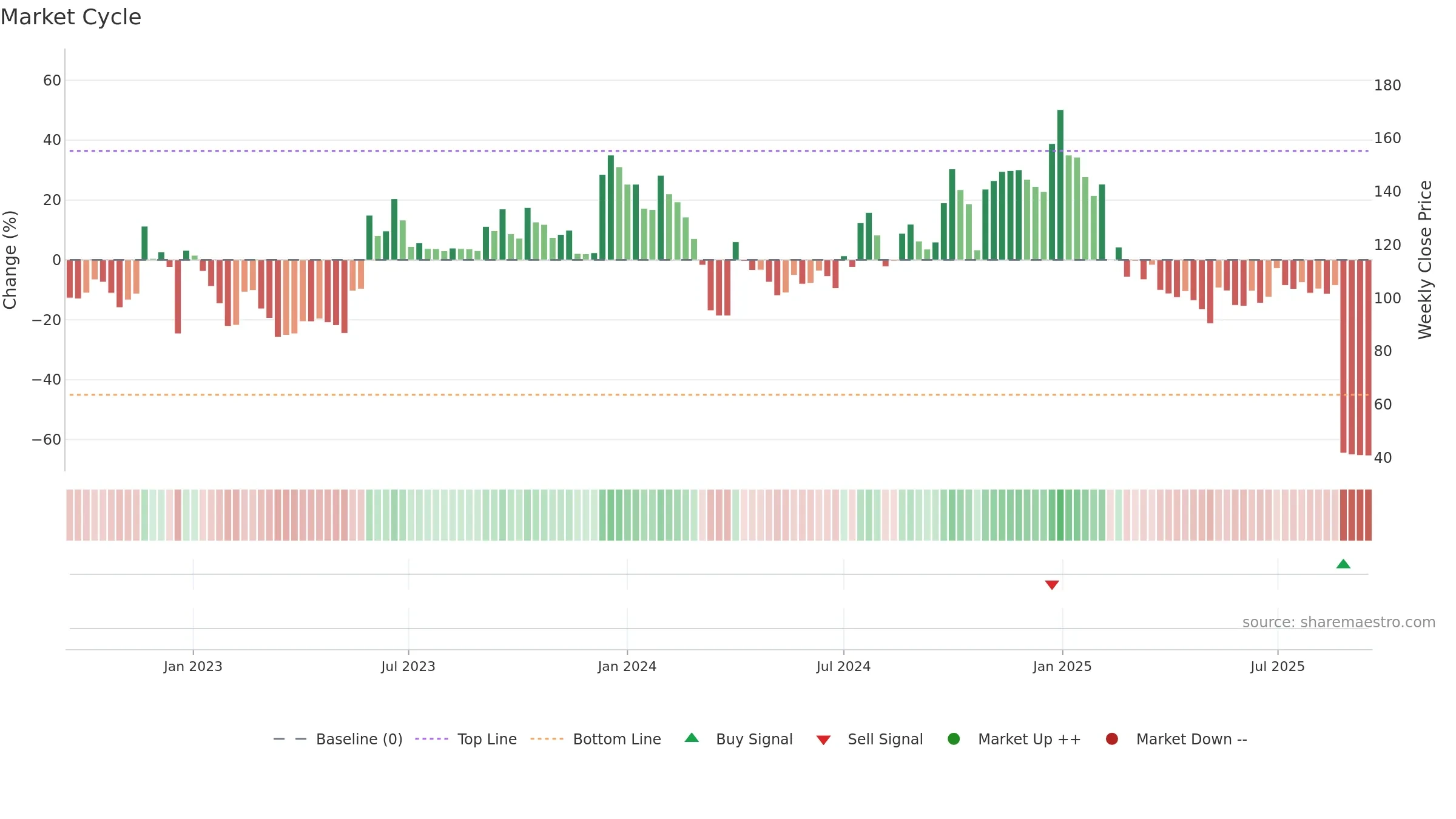Image resolution: width=1456 pixels, height=819 pixels.
Task: Click the 60 tick on Change axis
Action: pos(52,81)
